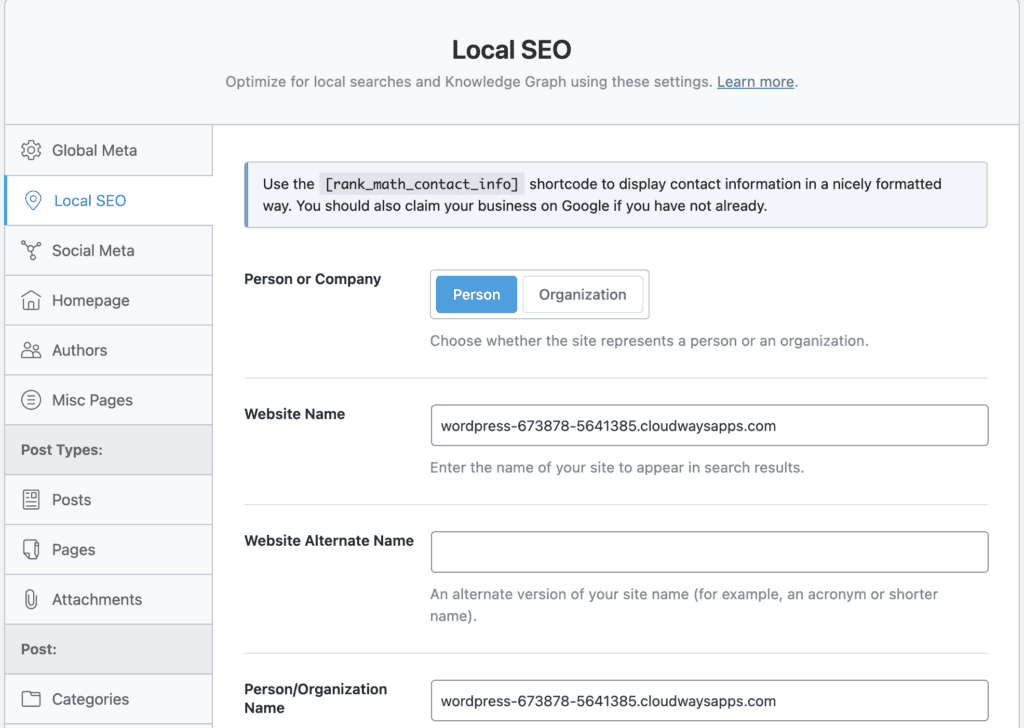Click the Global Meta gear icon
Image resolution: width=1024 pixels, height=728 pixels.
[x=31, y=150]
